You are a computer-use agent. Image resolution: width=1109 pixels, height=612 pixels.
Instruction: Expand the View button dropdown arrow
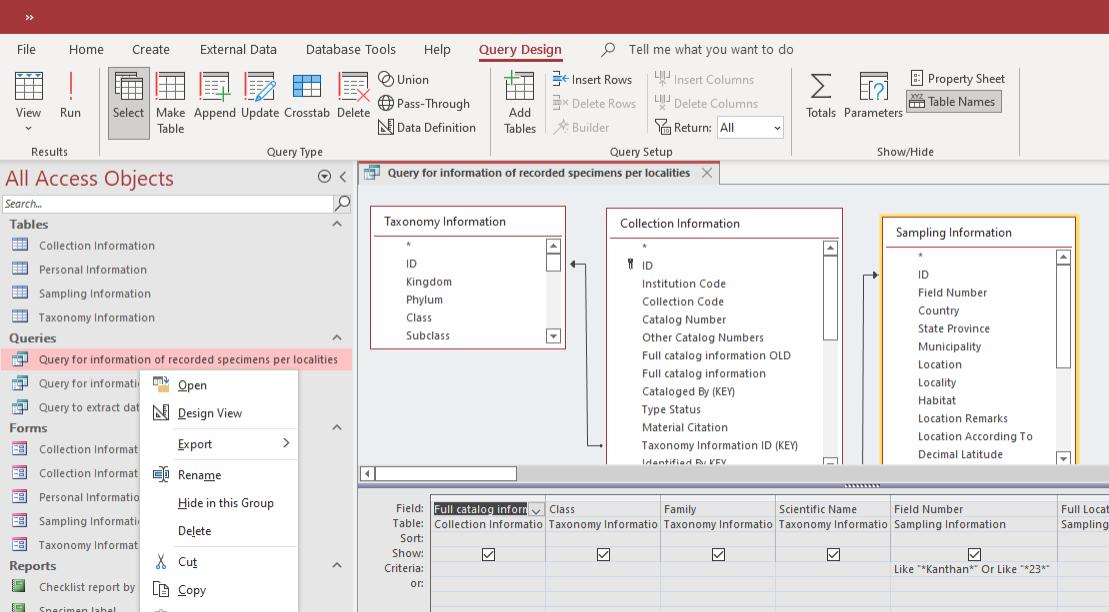click(28, 129)
